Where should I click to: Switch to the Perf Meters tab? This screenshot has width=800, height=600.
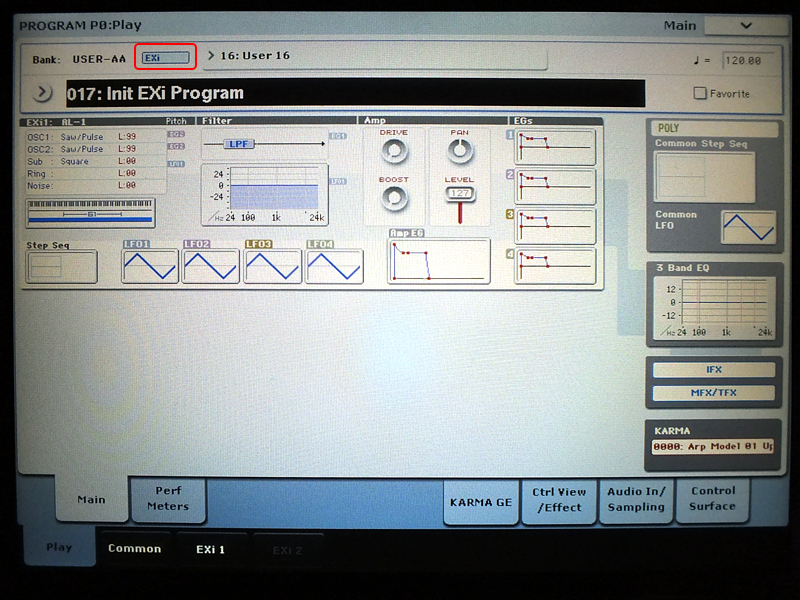click(x=168, y=498)
